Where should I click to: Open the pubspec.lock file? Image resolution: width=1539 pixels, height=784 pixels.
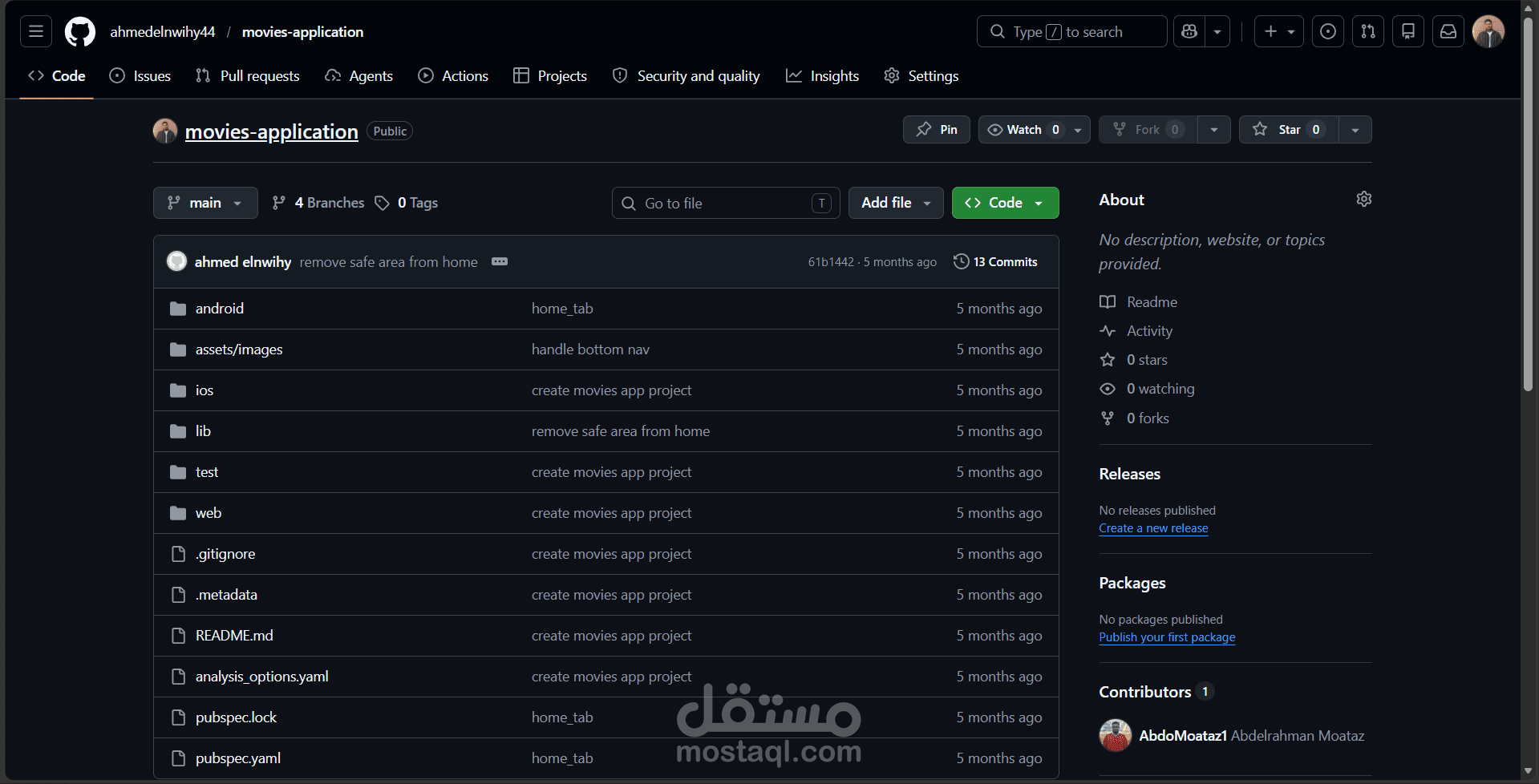pyautogui.click(x=236, y=717)
